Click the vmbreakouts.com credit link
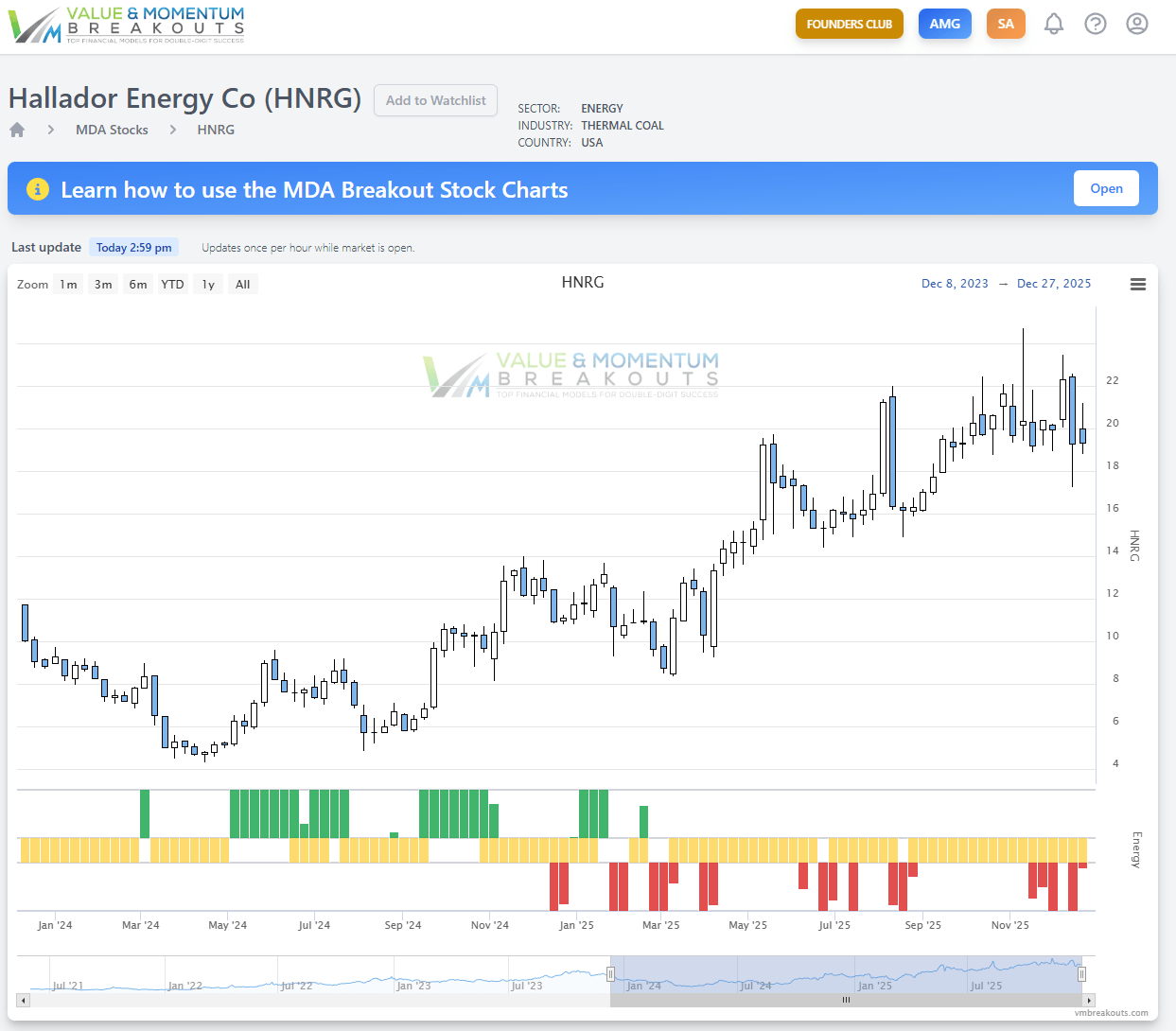 point(1111,1013)
